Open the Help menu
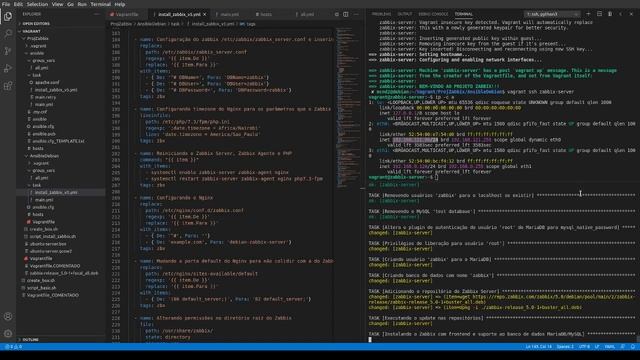The height and width of the screenshot is (360, 640). [120, 4]
